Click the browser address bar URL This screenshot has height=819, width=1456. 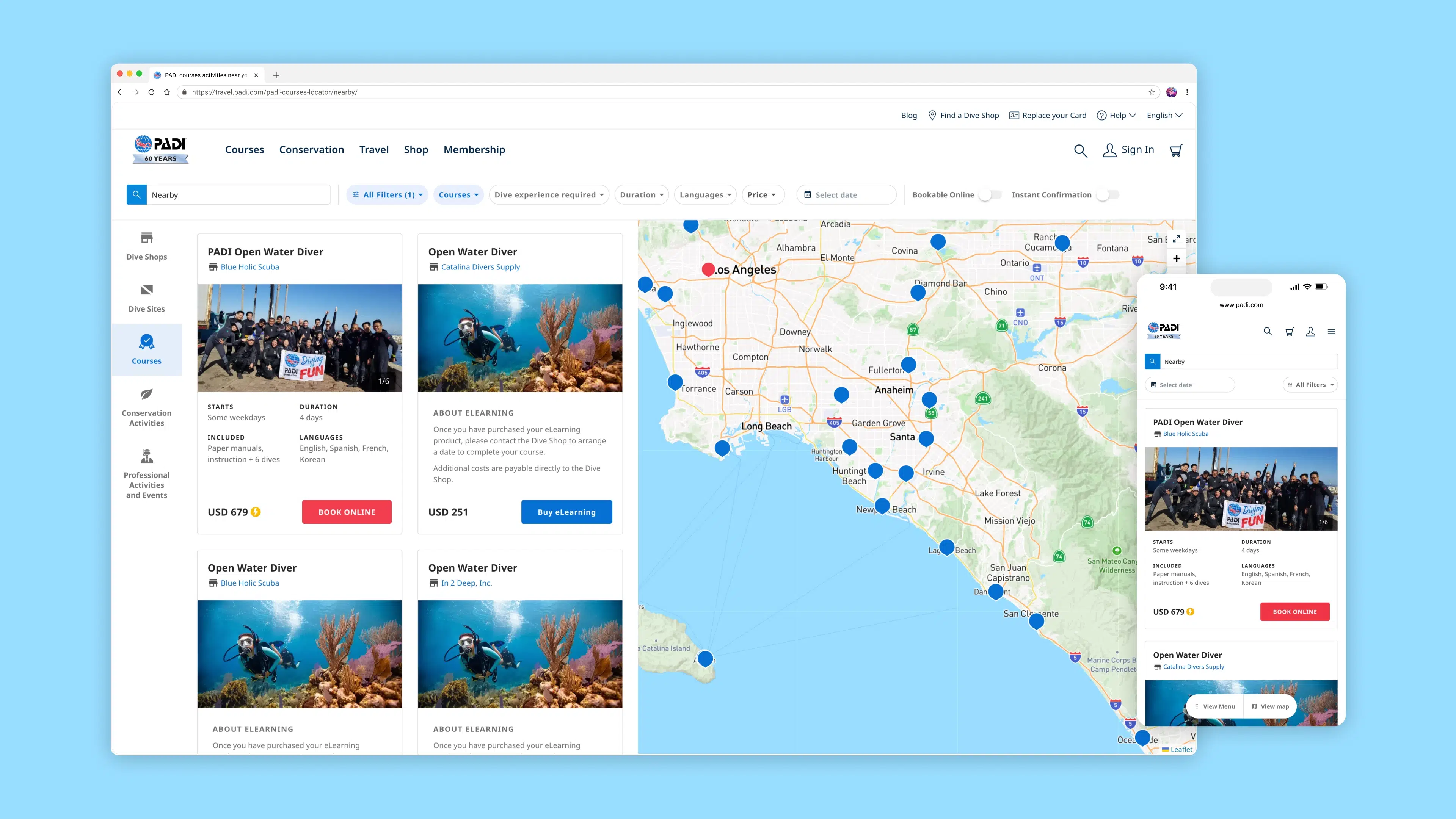[275, 92]
